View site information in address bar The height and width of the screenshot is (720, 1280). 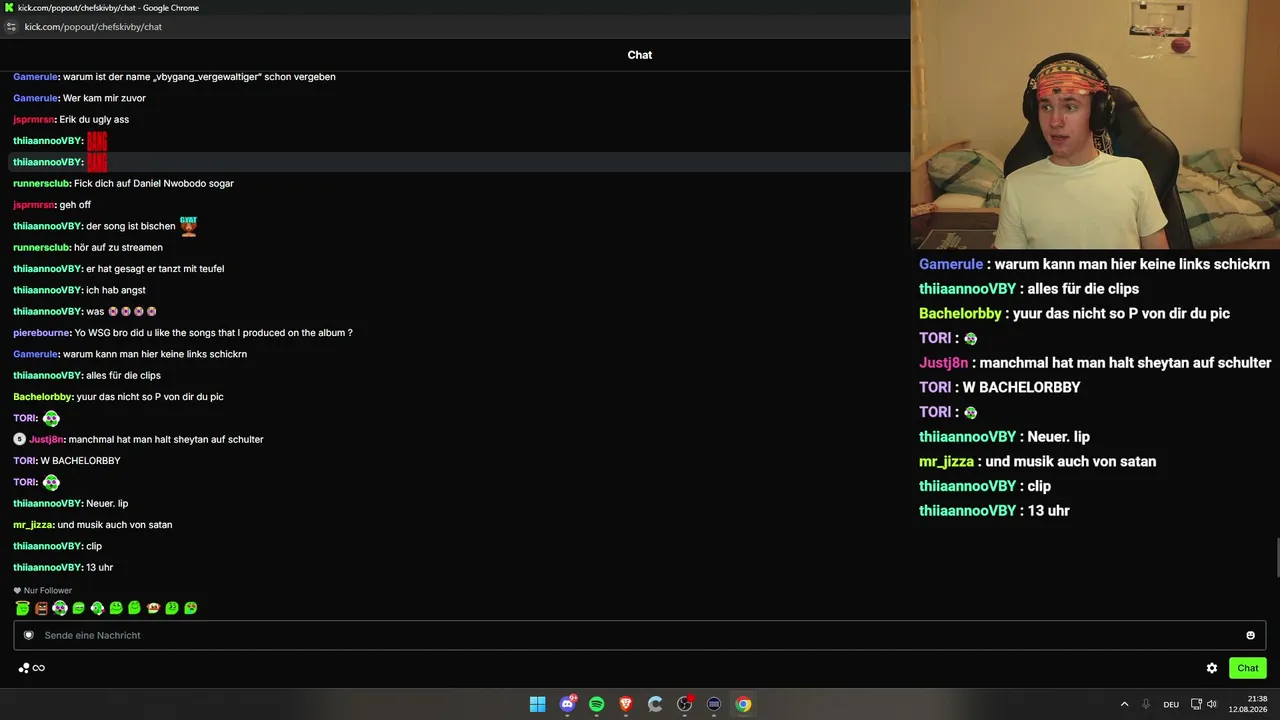[x=11, y=27]
